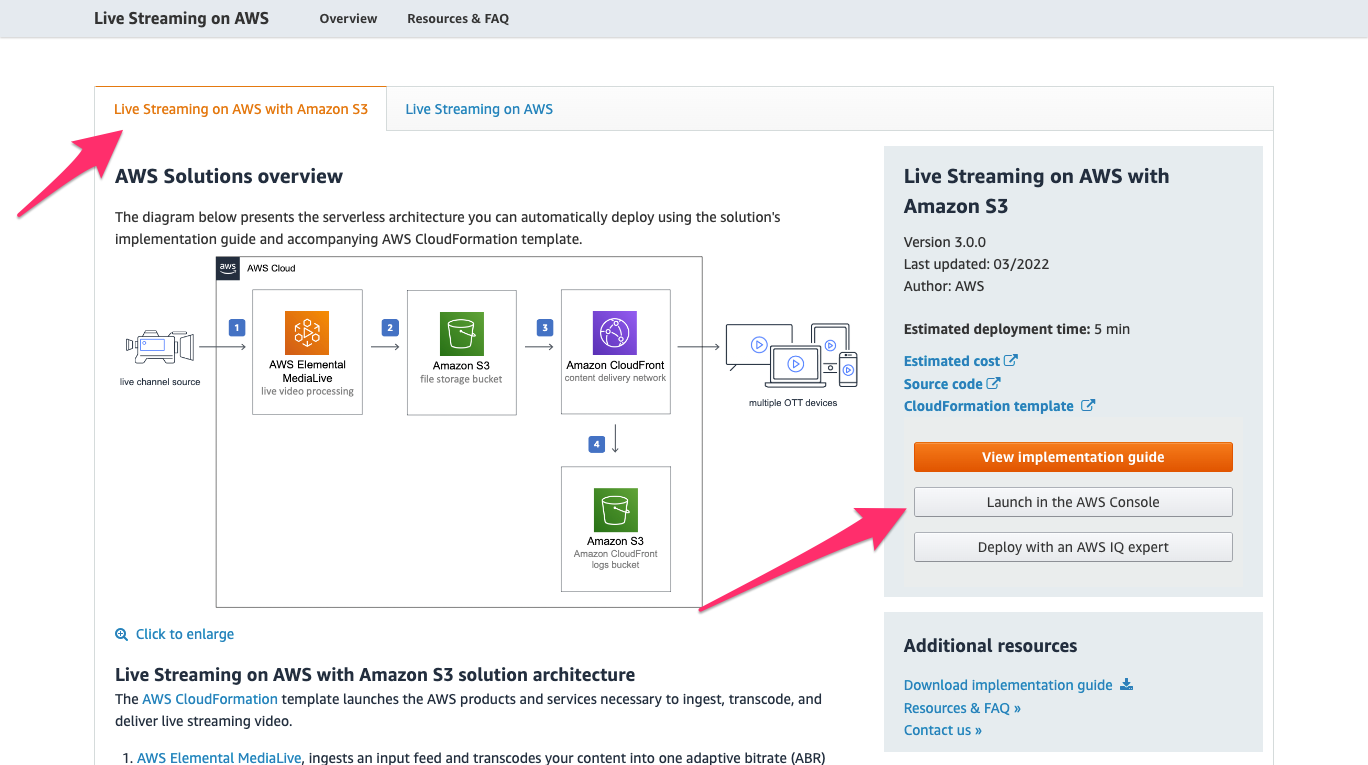1368x765 pixels.
Task: Click the live channel source camera icon
Action: (159, 347)
